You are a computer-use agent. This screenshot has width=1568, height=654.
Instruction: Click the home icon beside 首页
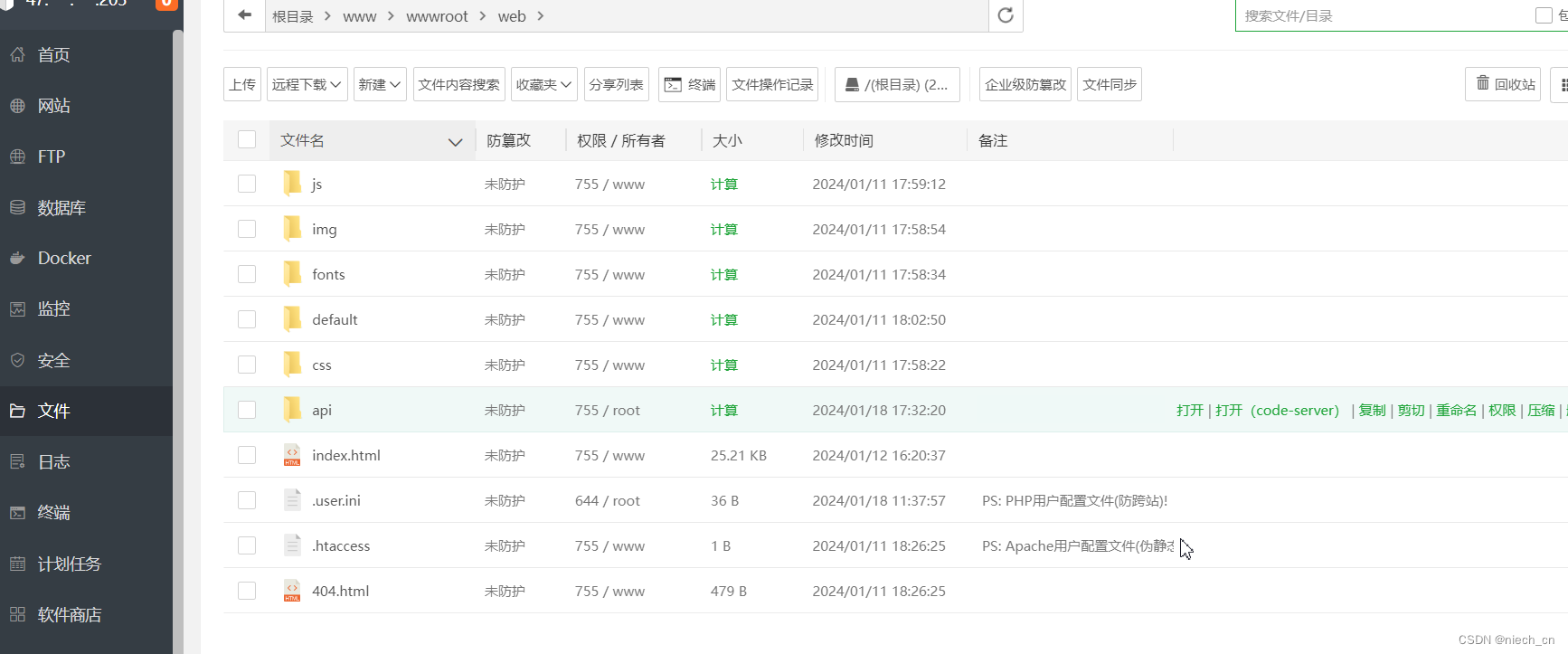(x=17, y=54)
